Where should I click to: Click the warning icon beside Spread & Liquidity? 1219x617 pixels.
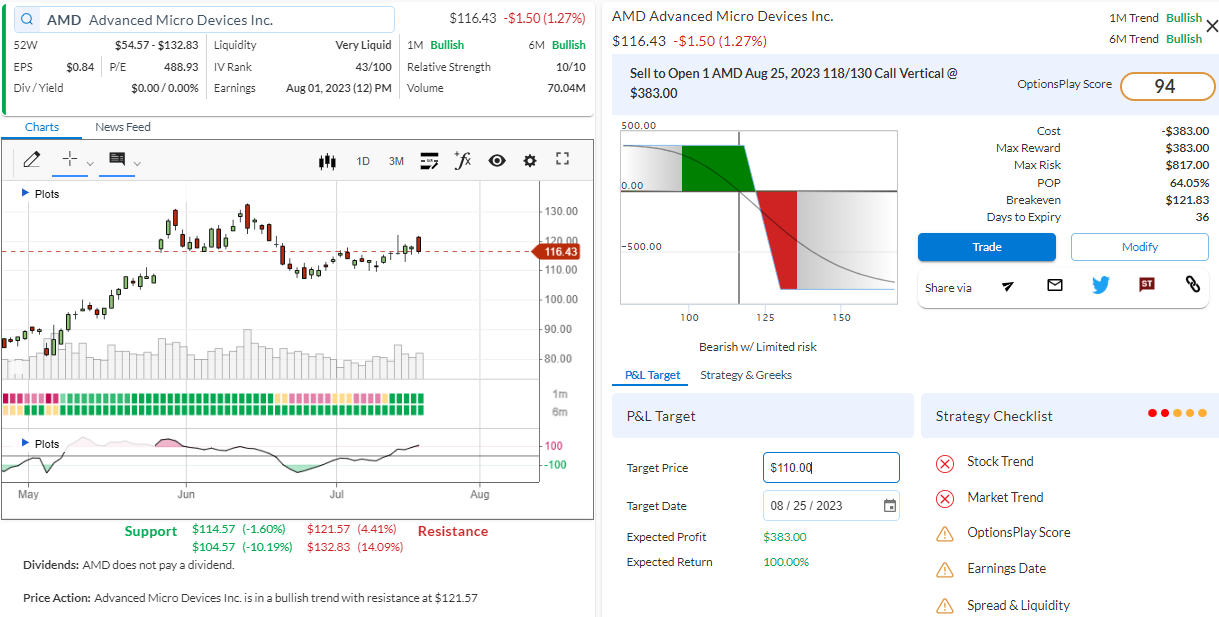[945, 606]
